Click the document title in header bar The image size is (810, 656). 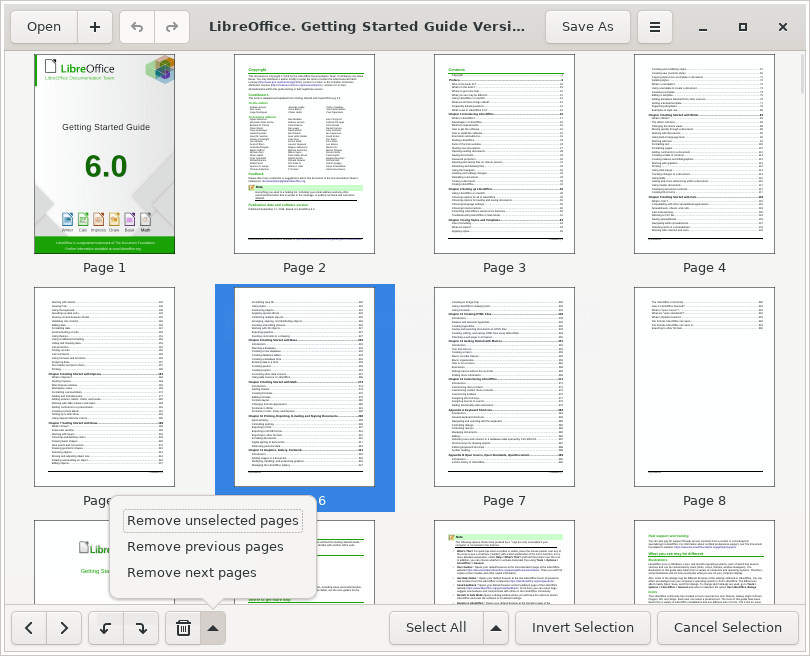pyautogui.click(x=367, y=27)
